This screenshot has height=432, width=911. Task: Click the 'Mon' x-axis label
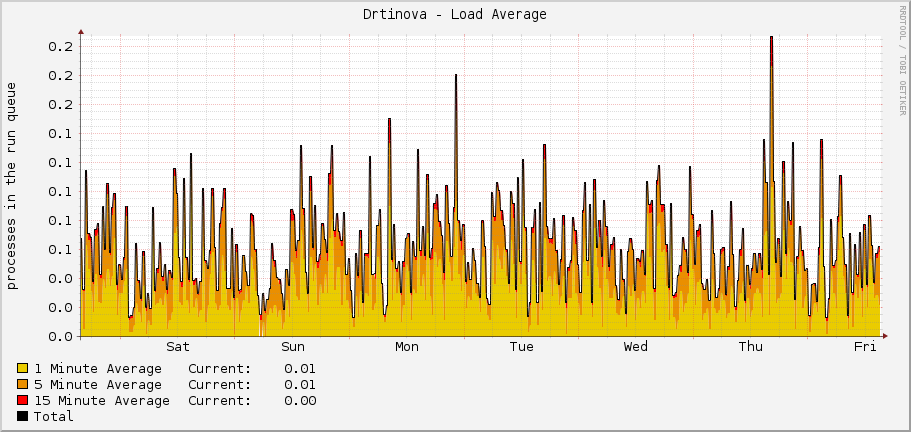(407, 347)
